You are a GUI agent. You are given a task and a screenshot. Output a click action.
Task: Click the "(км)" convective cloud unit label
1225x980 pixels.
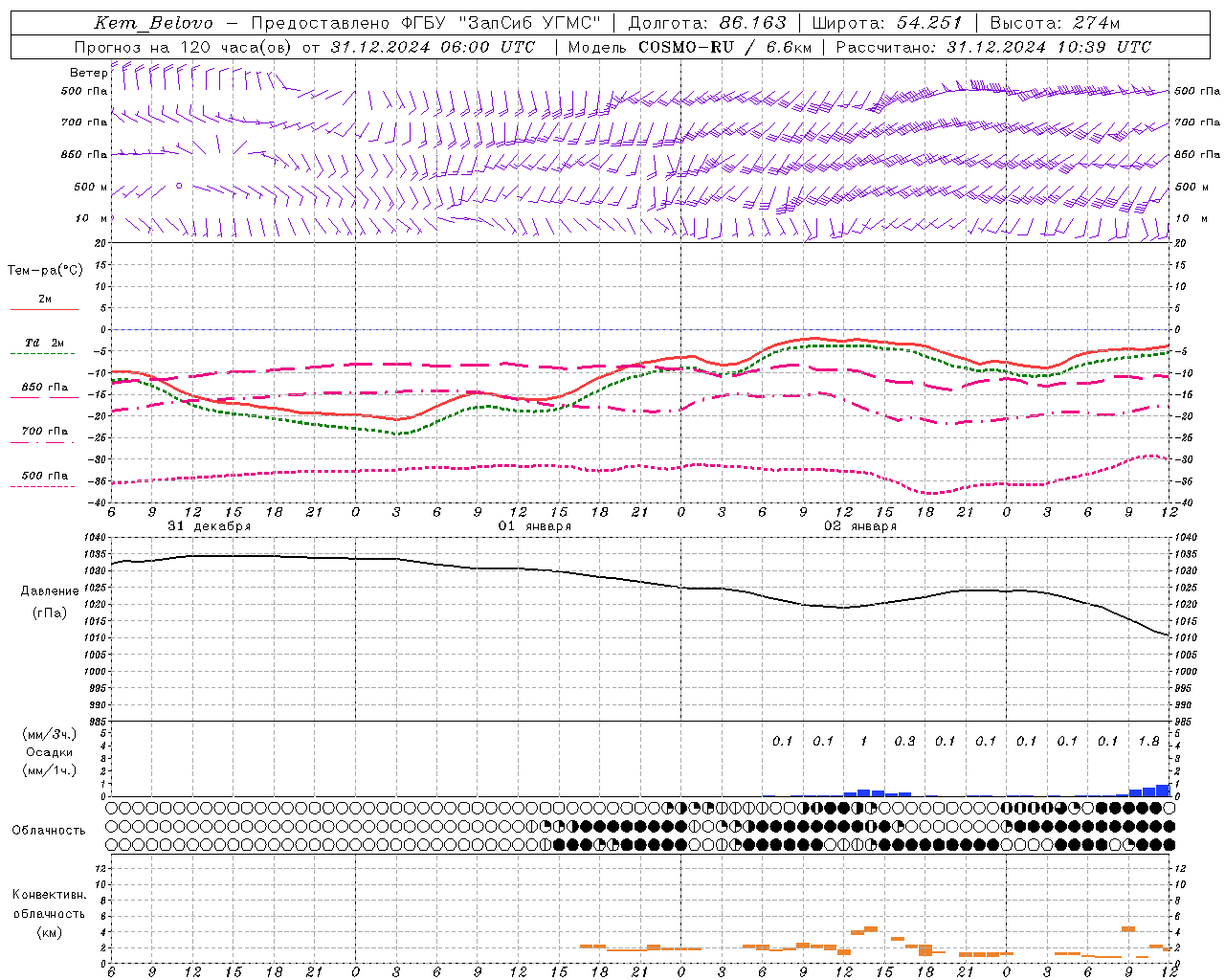pos(49,931)
